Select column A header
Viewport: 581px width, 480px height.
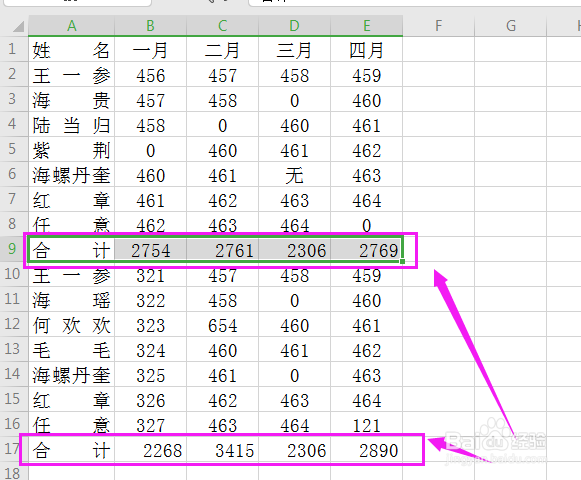tap(72, 26)
